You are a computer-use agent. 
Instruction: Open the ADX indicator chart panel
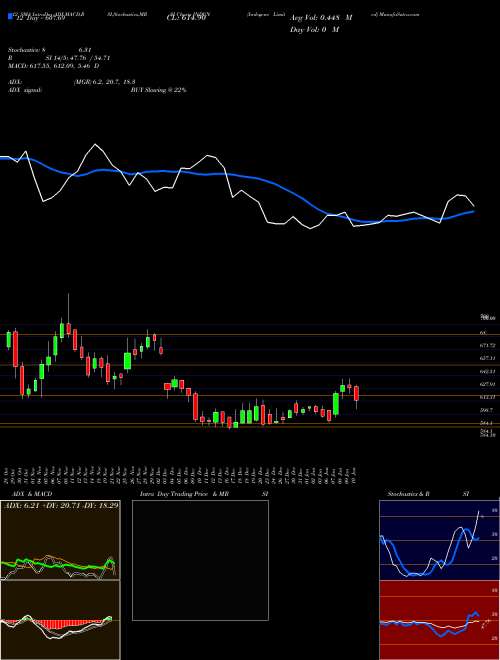coord(60,540)
